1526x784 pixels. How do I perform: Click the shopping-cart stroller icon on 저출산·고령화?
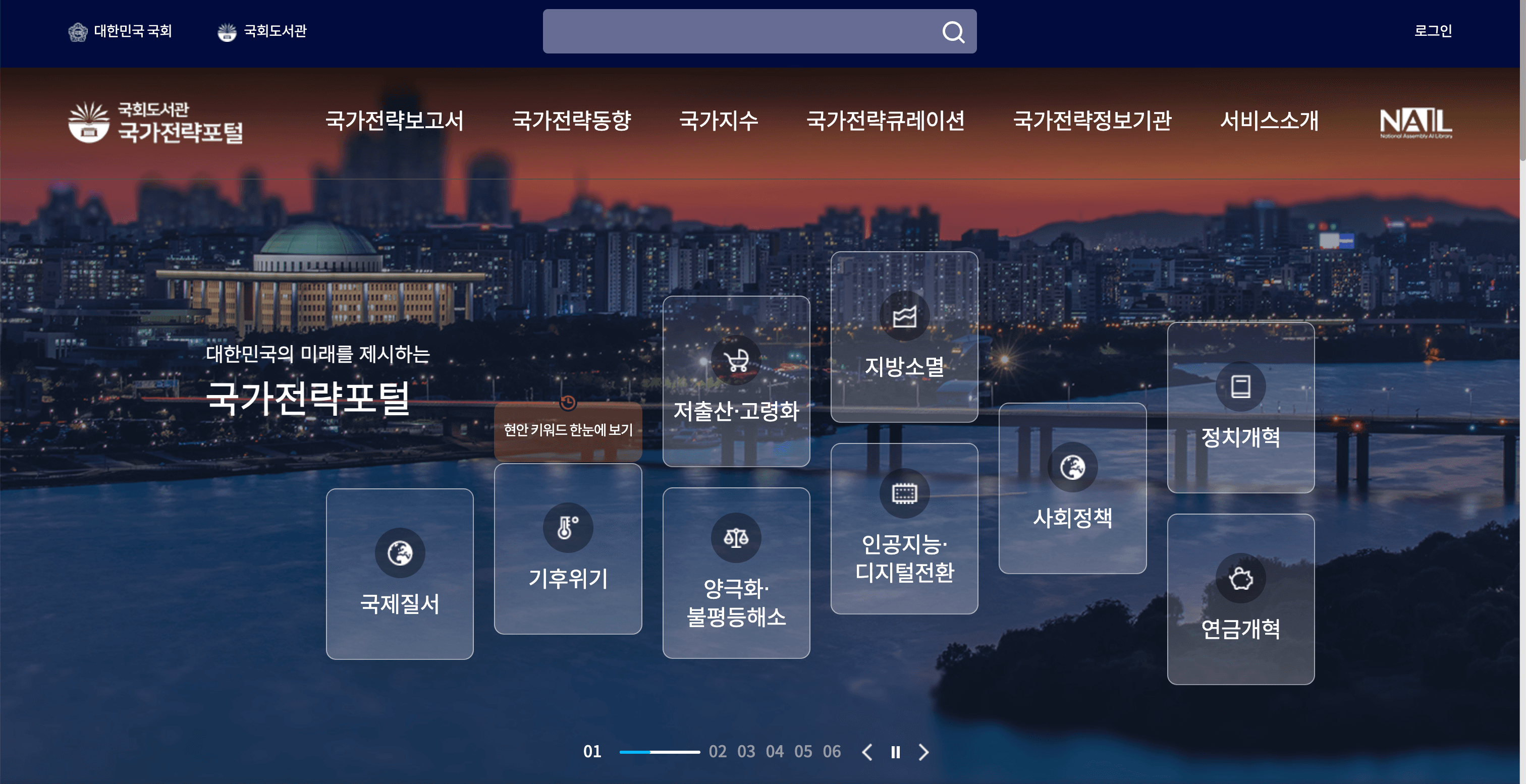tap(736, 360)
